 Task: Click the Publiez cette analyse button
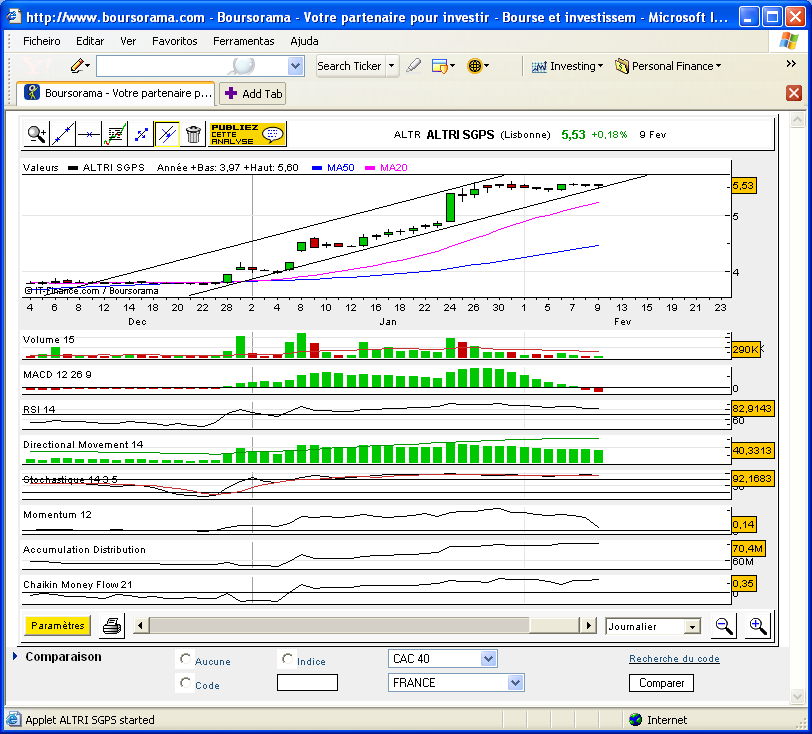(x=246, y=133)
